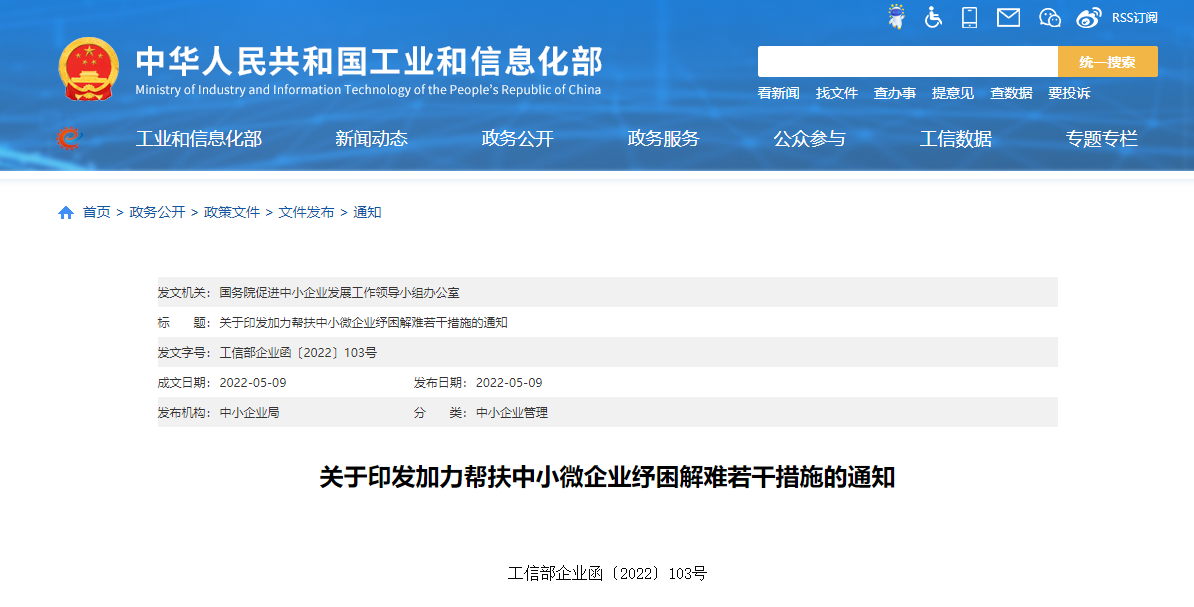
Task: Click the WeChat icon in header
Action: 1049,17
